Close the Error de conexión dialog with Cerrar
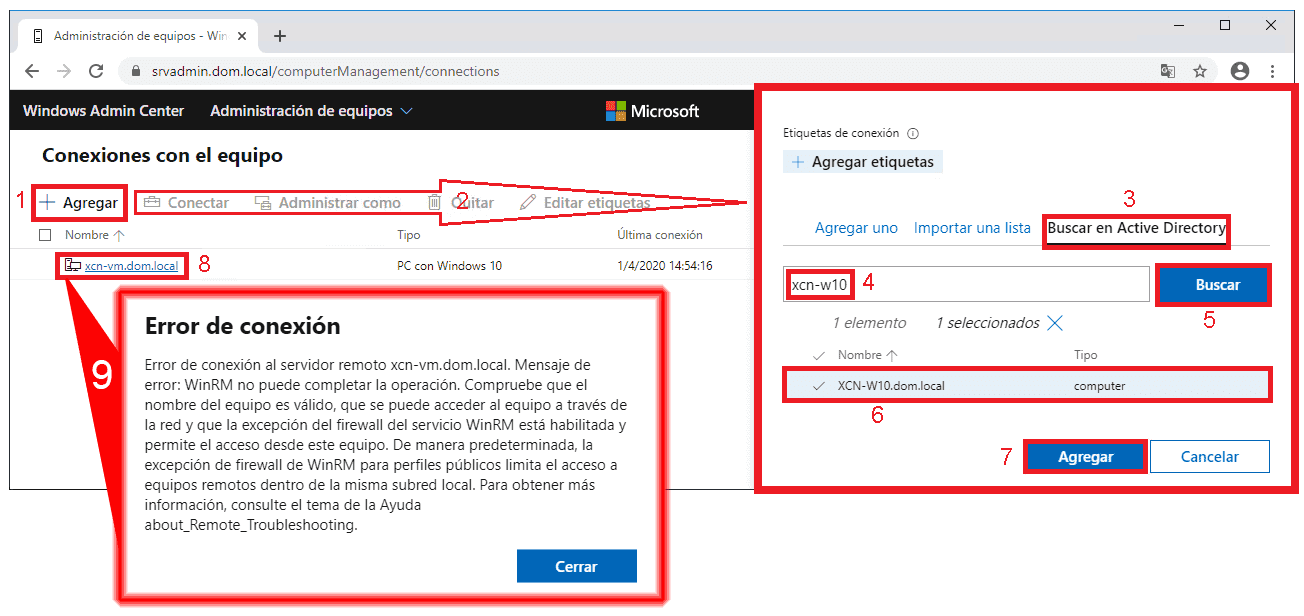This screenshot has height=616, width=1304. pyautogui.click(x=576, y=565)
